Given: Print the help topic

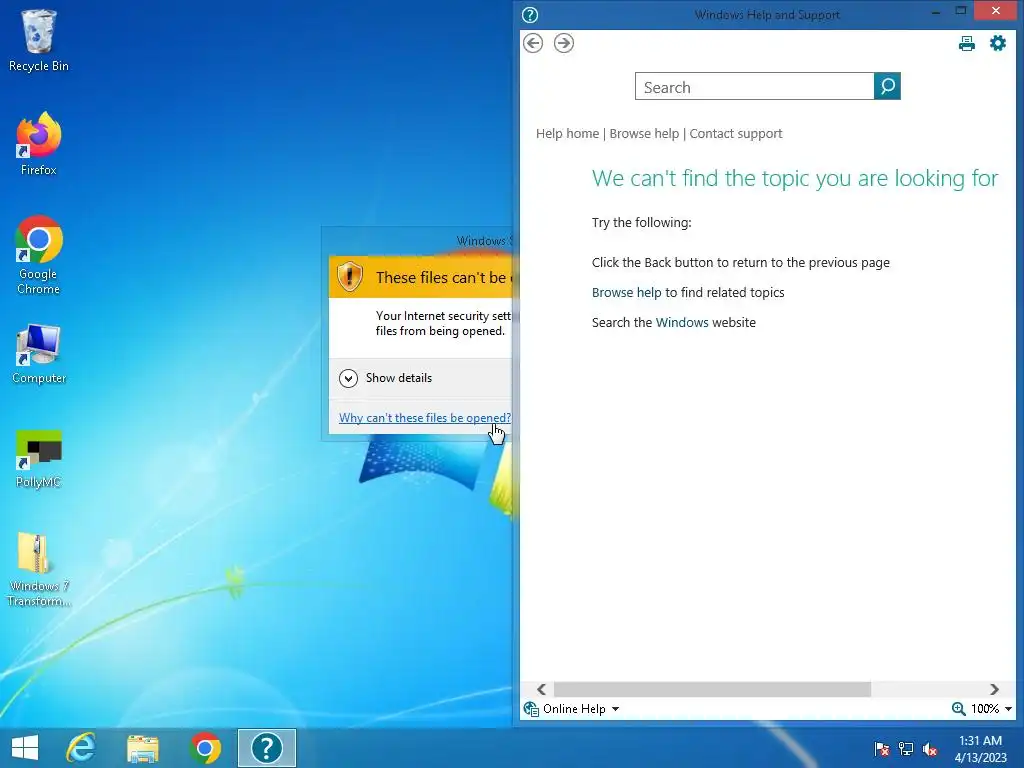Looking at the screenshot, I should 967,44.
